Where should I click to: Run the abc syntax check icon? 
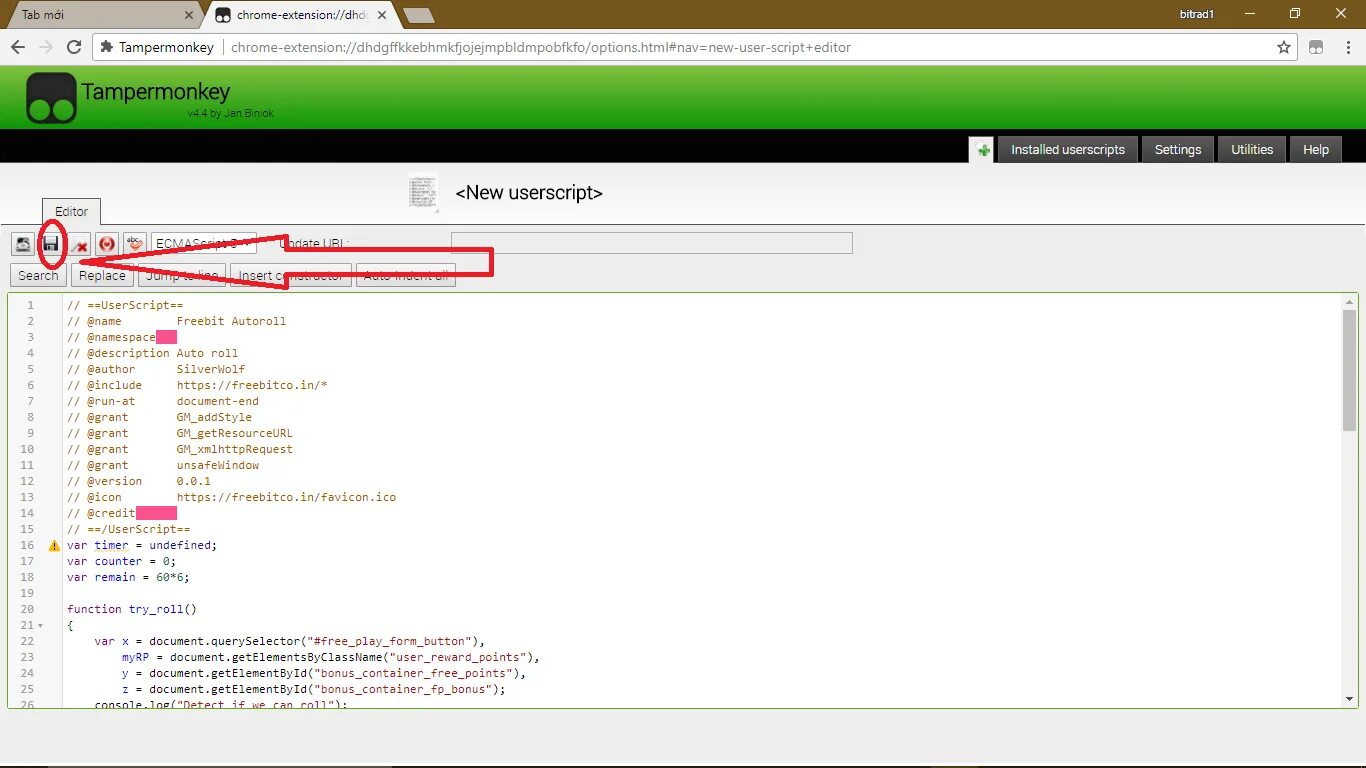(135, 244)
